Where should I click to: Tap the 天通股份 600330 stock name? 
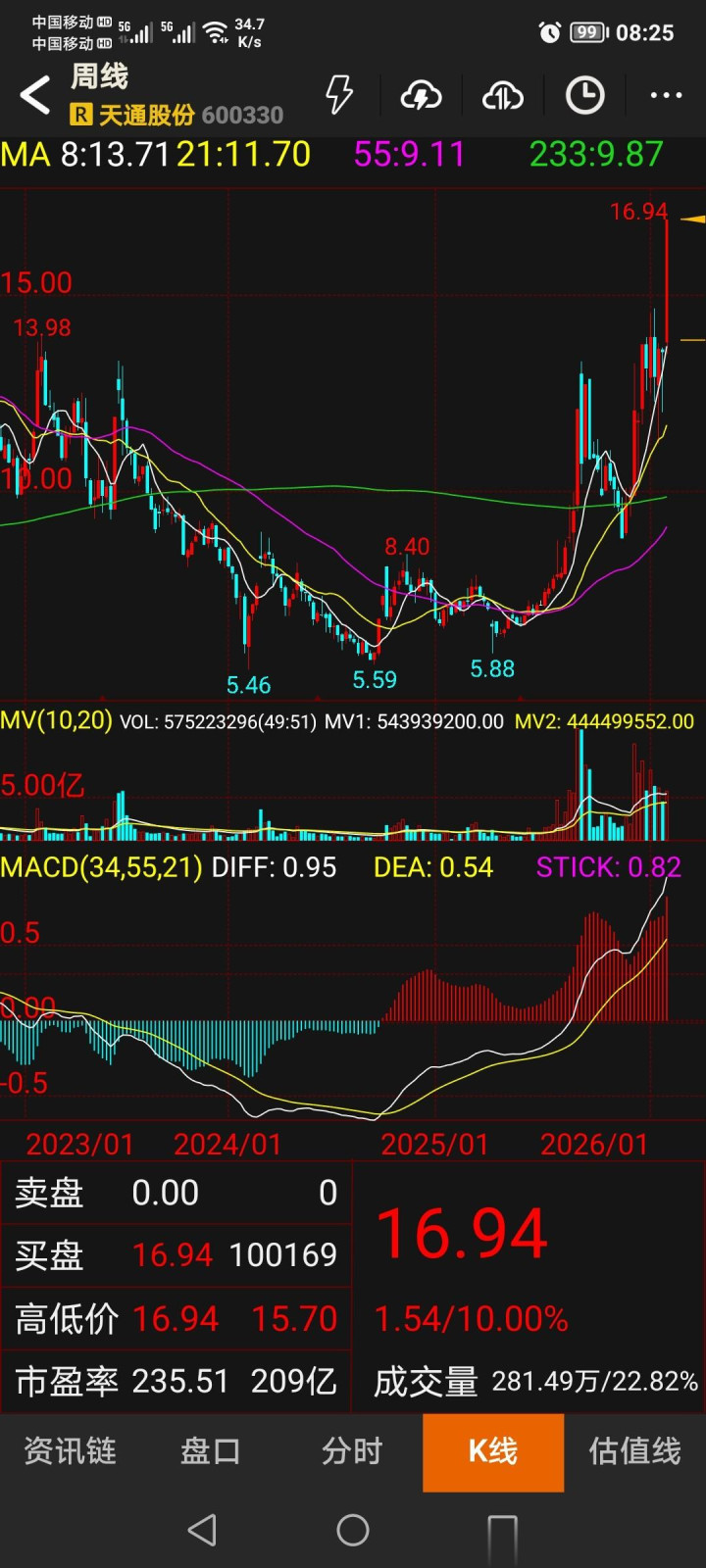coord(190,116)
